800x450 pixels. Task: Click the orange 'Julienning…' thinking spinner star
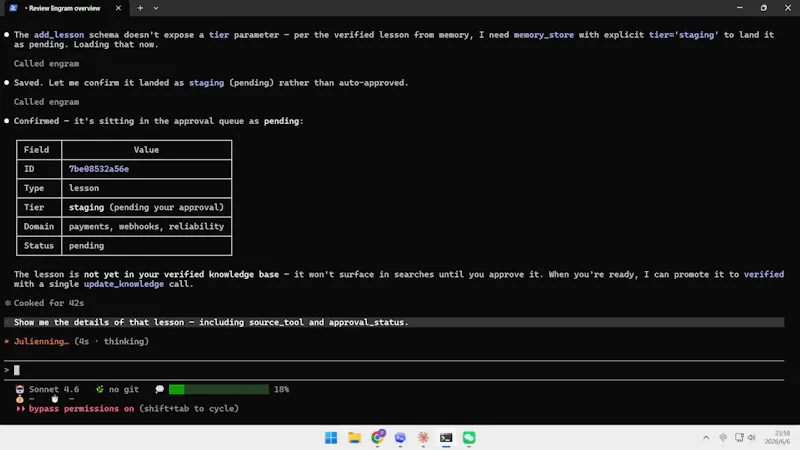(7, 341)
